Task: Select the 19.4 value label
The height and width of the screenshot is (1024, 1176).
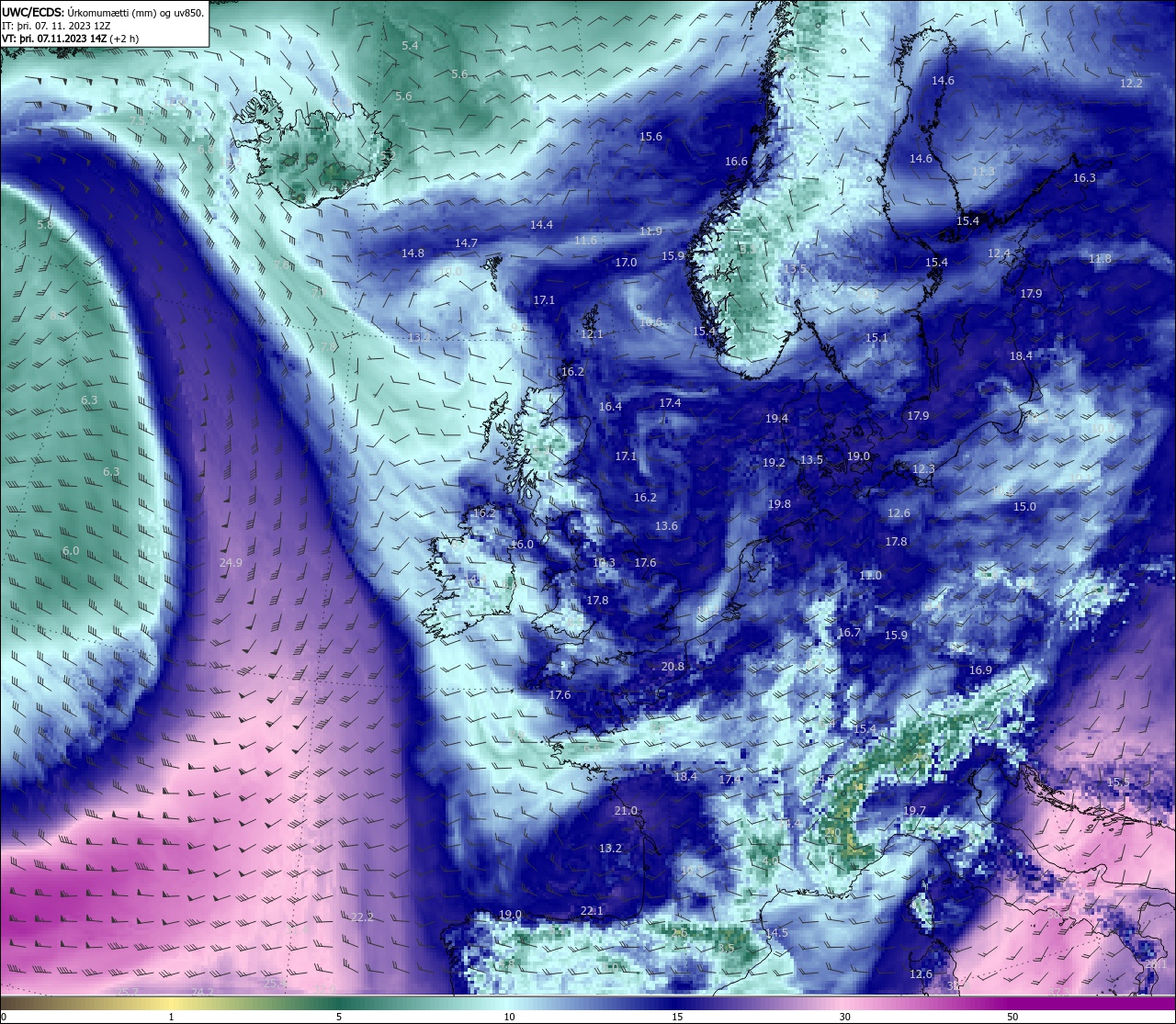Action: pyautogui.click(x=776, y=419)
